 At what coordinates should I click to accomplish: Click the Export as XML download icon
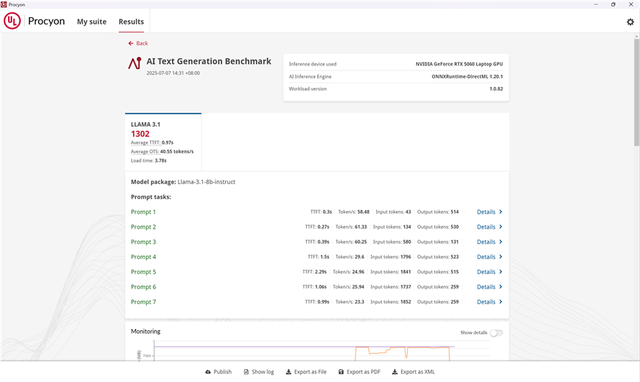point(395,372)
